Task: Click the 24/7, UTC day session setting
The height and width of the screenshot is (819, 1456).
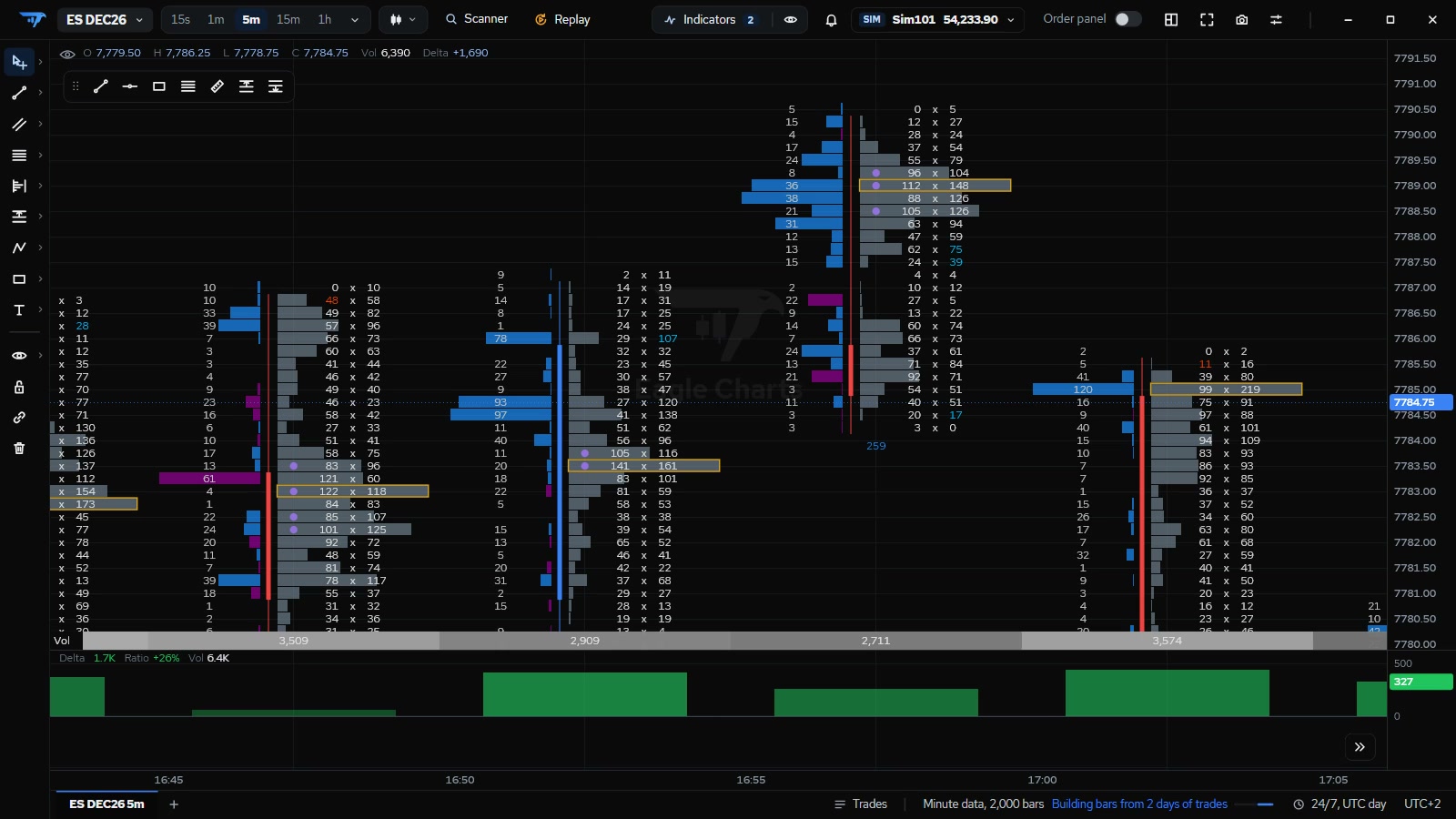Action: (x=1340, y=804)
